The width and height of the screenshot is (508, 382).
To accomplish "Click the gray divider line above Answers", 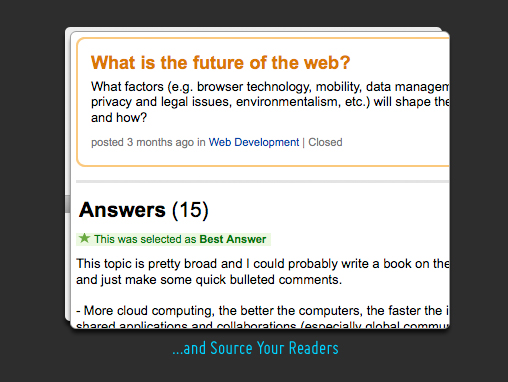I will point(262,182).
